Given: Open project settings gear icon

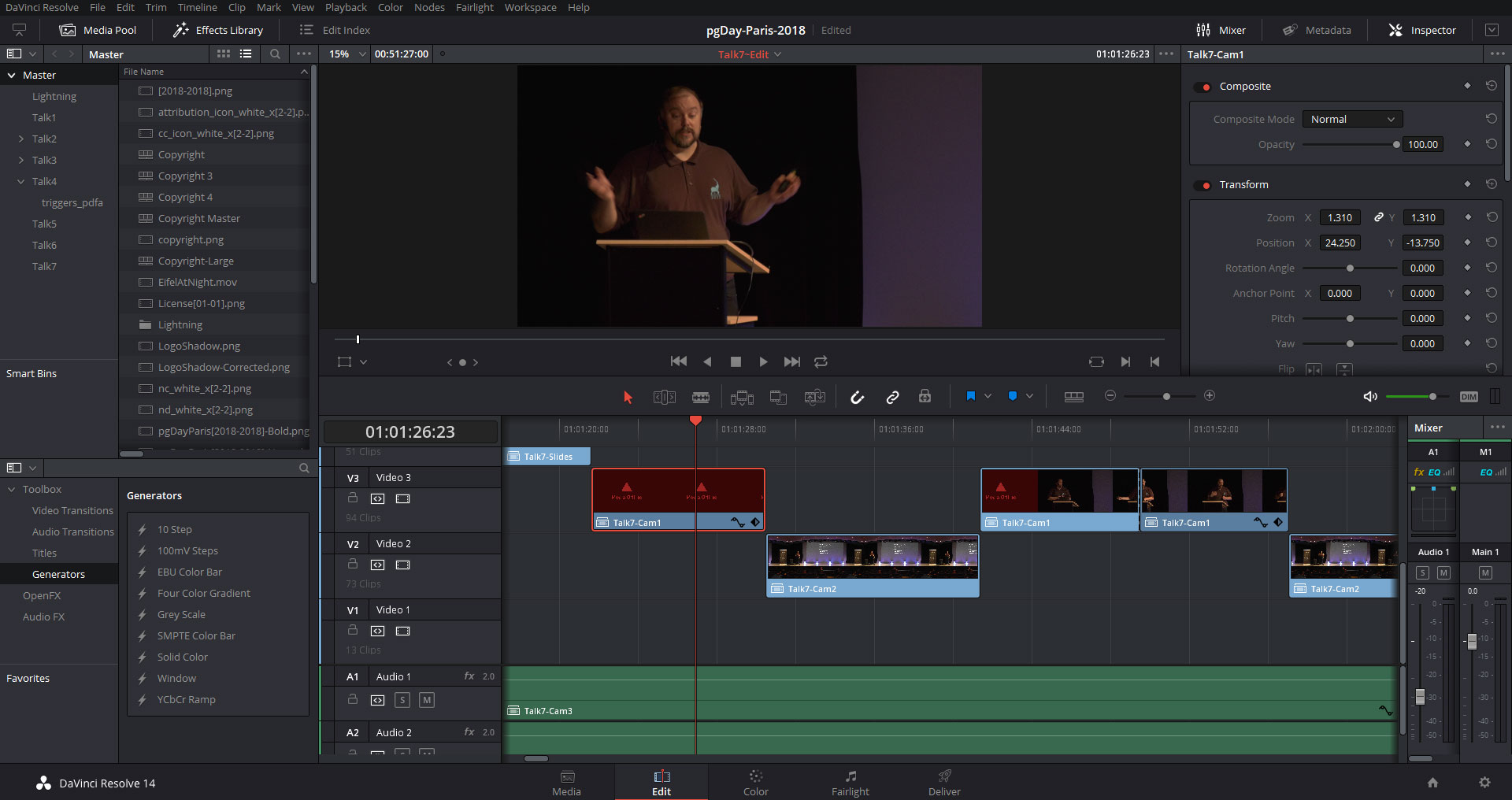Looking at the screenshot, I should coord(1484,782).
